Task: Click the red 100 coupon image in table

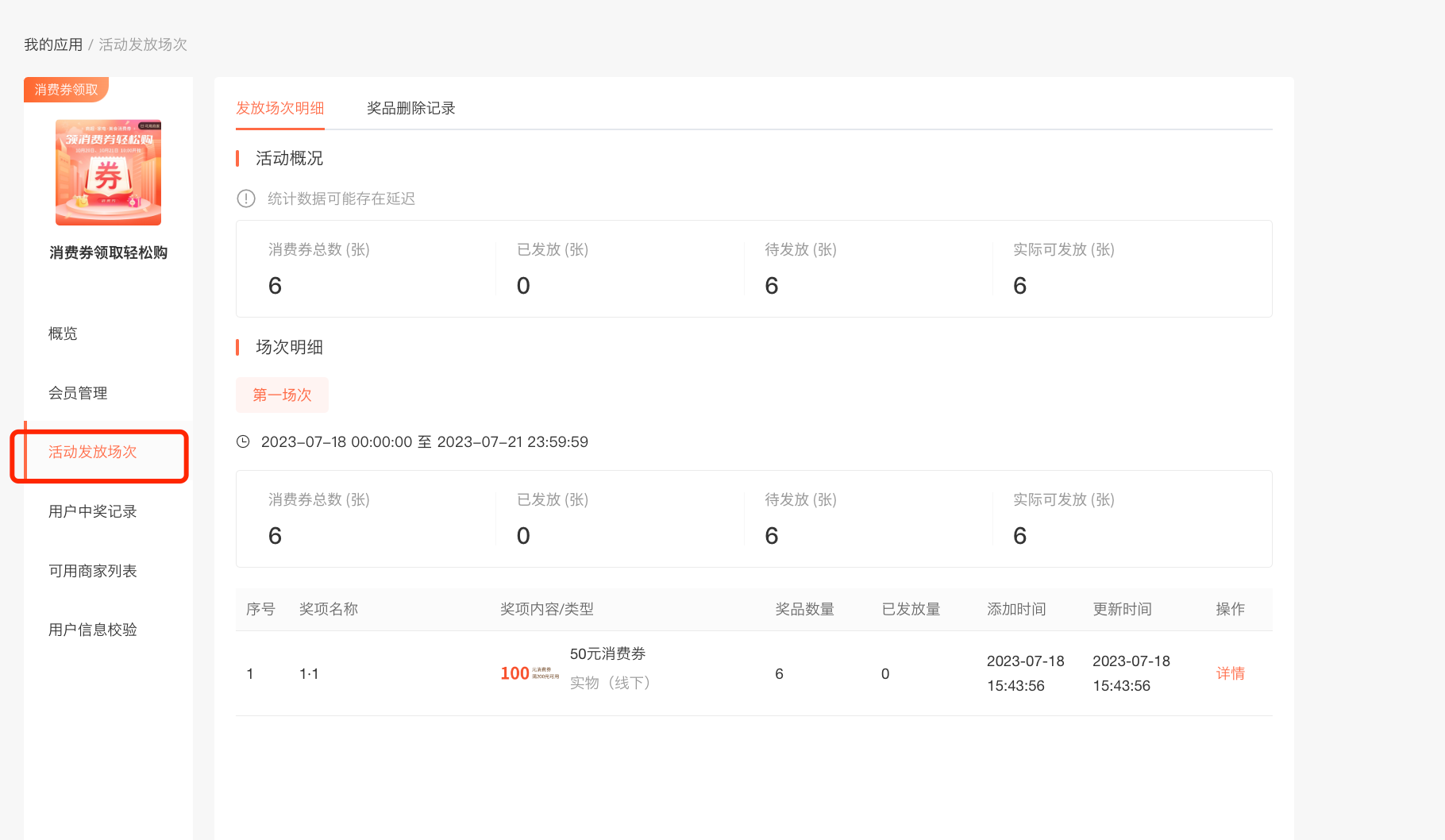Action: 529,673
